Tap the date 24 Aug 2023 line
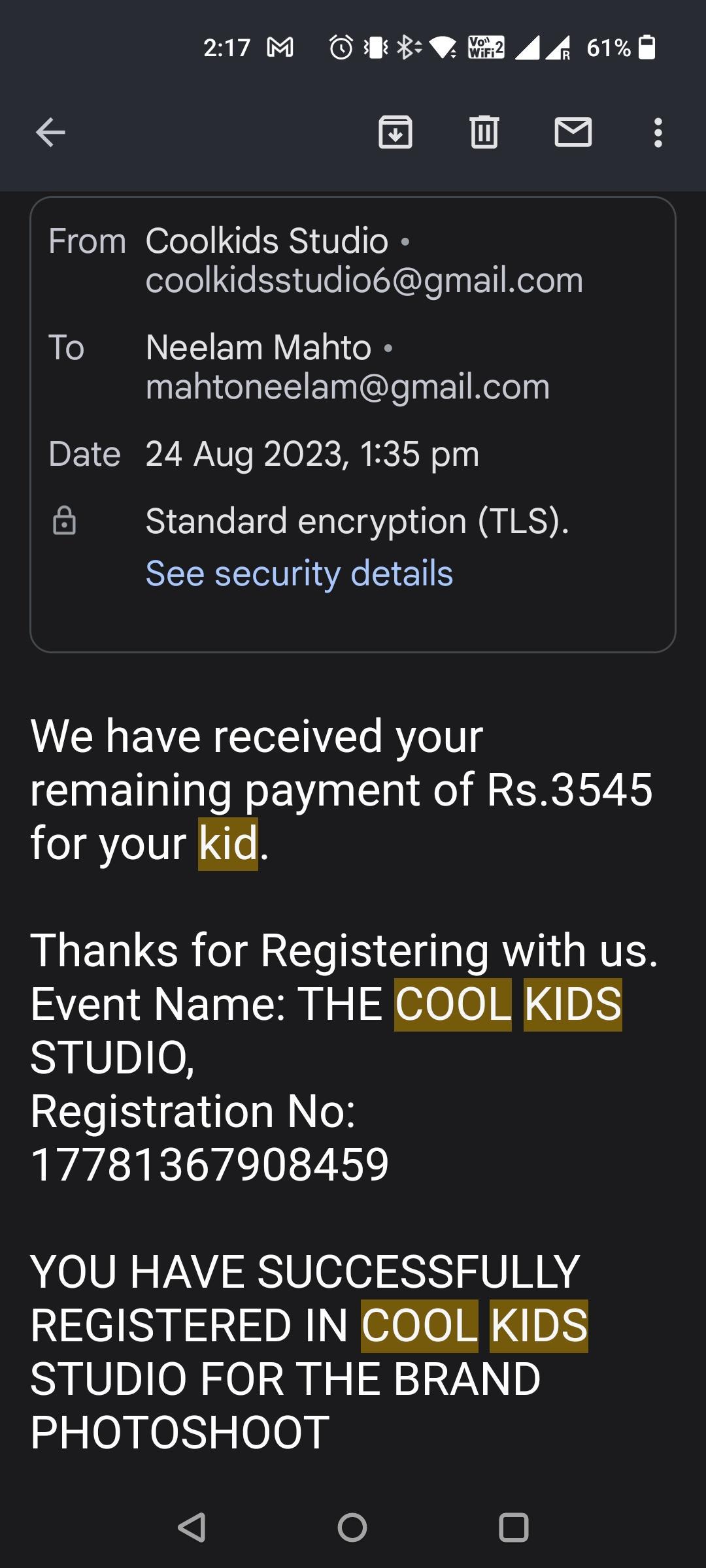This screenshot has width=706, height=1568. [312, 454]
